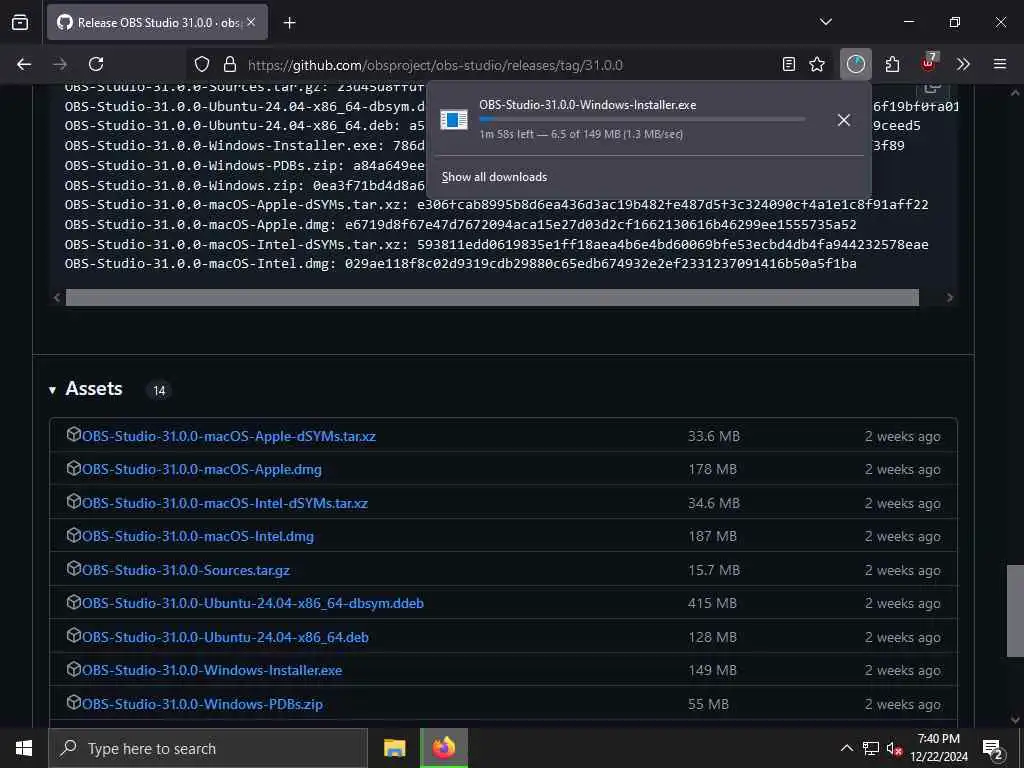Show all downloads
This screenshot has width=1024, height=768.
click(494, 177)
